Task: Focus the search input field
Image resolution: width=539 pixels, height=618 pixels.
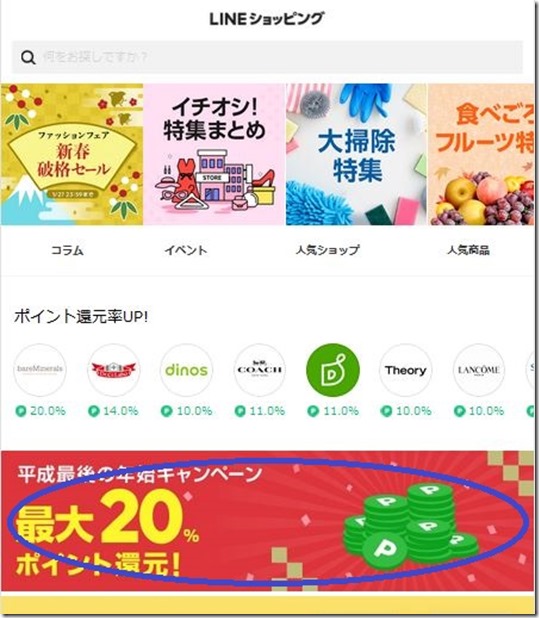Action: [267, 57]
